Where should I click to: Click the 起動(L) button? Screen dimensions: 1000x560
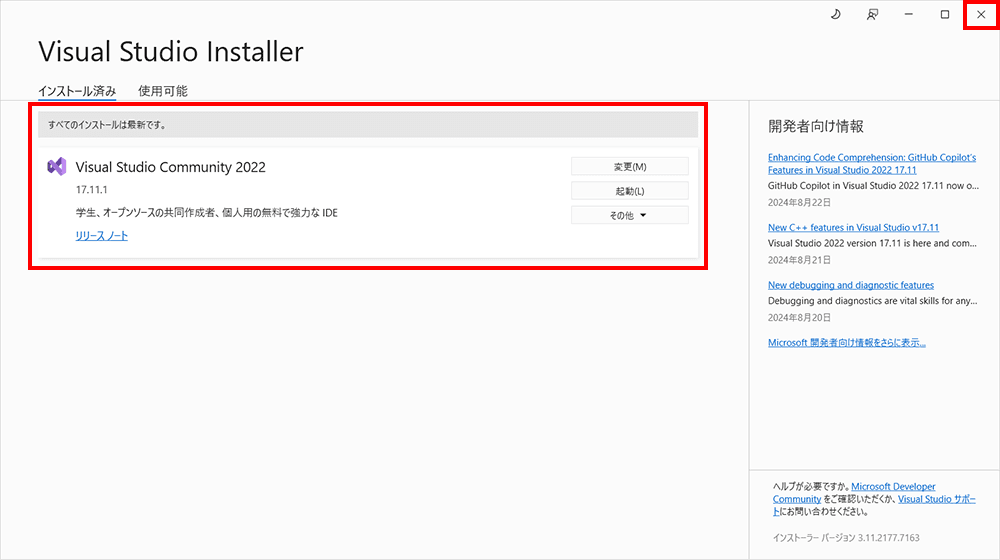point(629,191)
